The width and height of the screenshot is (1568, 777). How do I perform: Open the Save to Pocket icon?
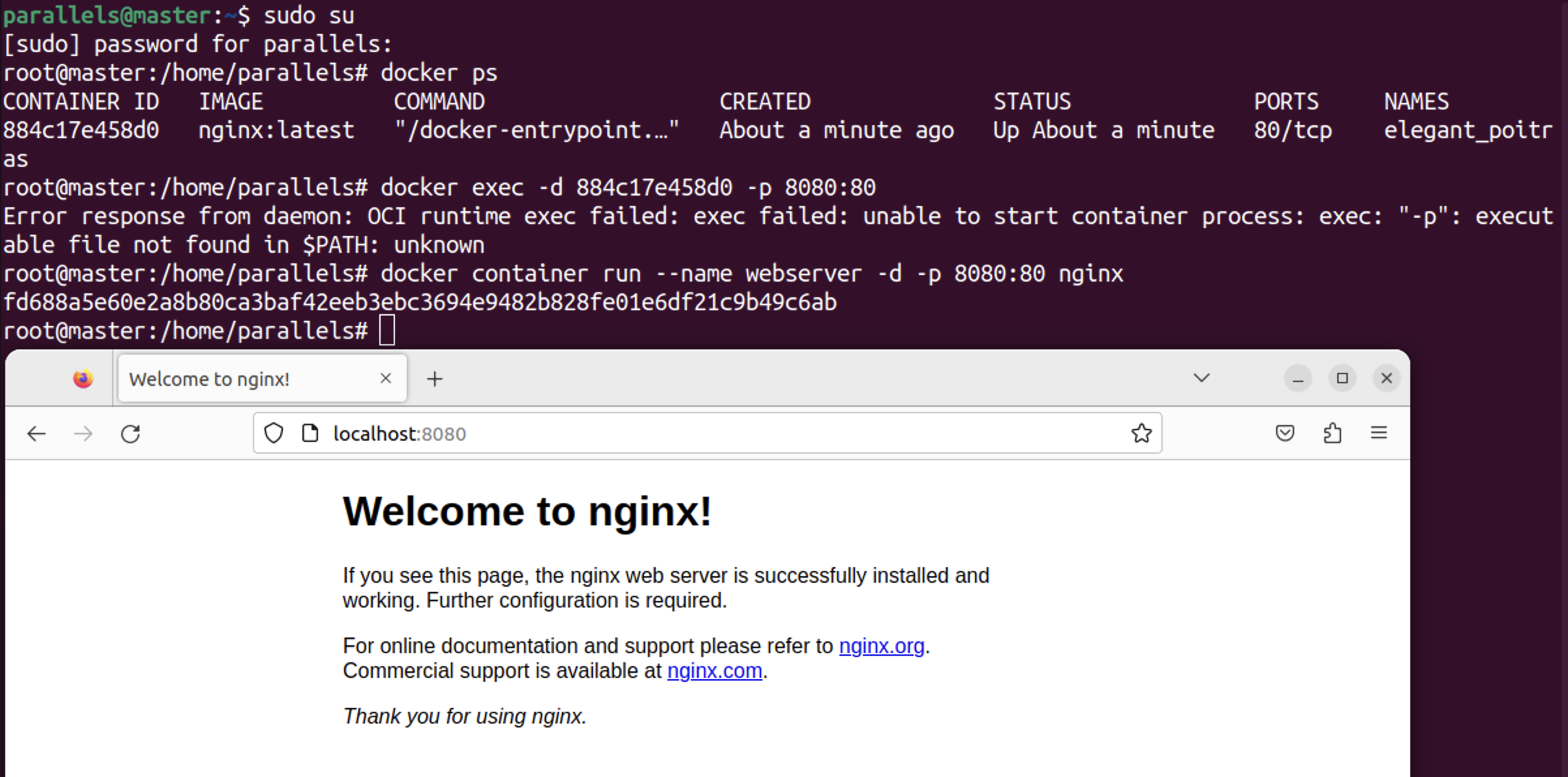[1285, 433]
